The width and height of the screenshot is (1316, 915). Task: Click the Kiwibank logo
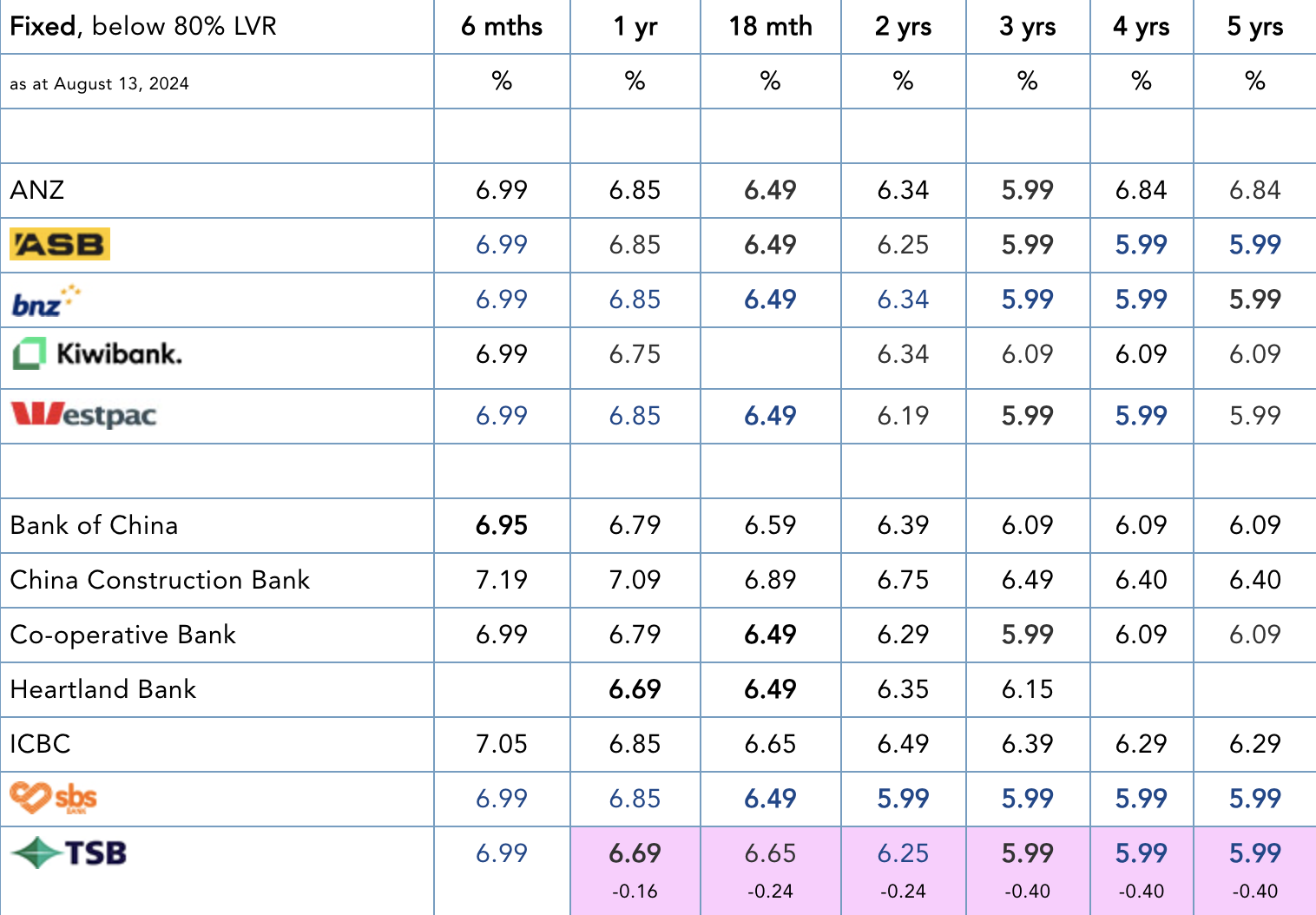97,353
